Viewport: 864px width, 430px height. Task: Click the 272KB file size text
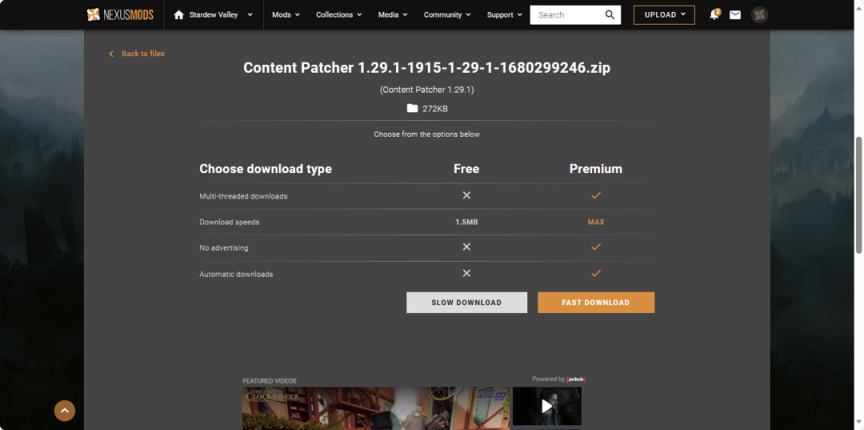(435, 109)
